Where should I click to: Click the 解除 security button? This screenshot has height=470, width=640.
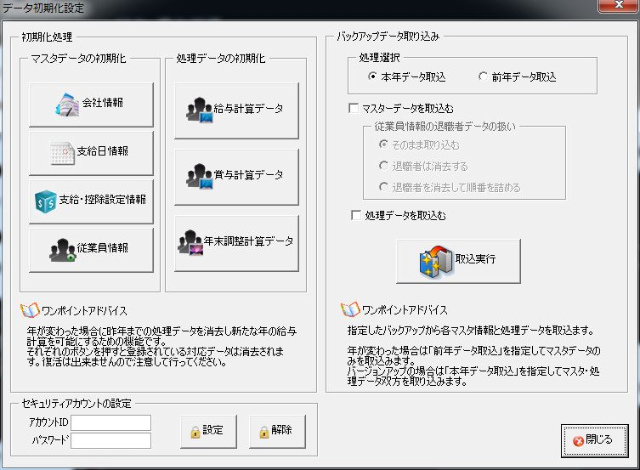click(x=278, y=432)
